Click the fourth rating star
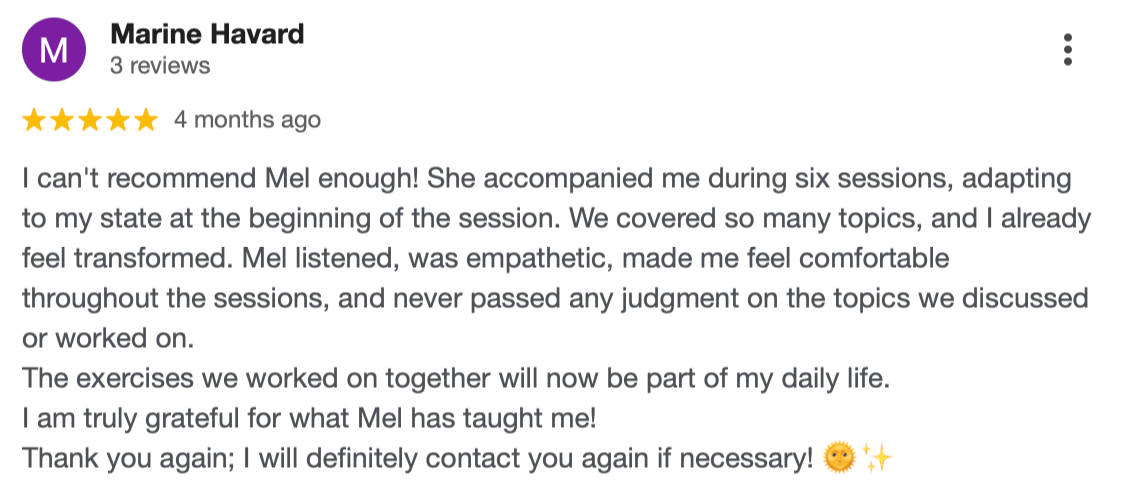The height and width of the screenshot is (494, 1130). point(118,120)
